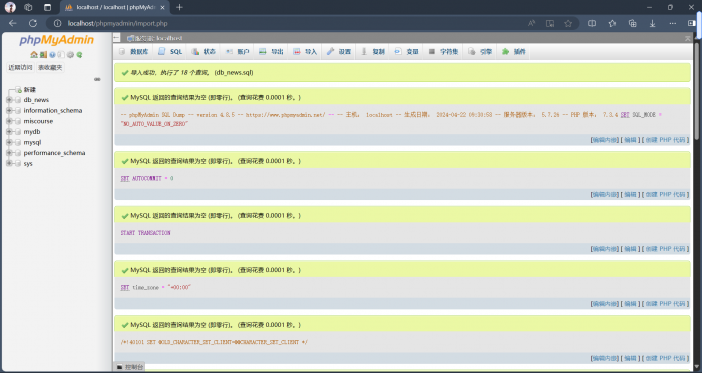
Task: Open the phpMyAdmin home icon
Action: 34,55
